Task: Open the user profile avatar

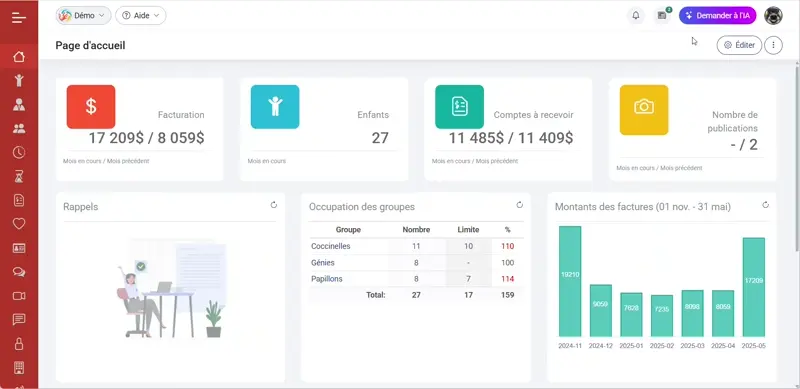Action: pos(773,15)
